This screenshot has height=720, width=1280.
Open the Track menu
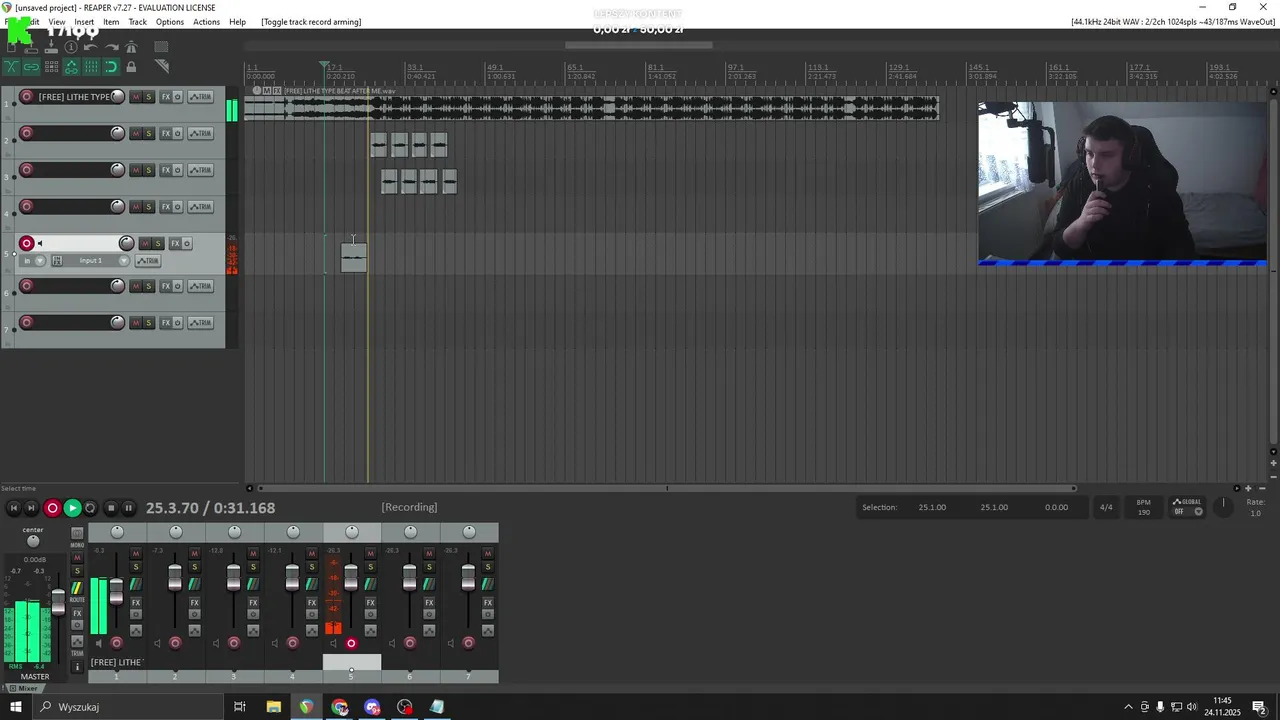(137, 22)
